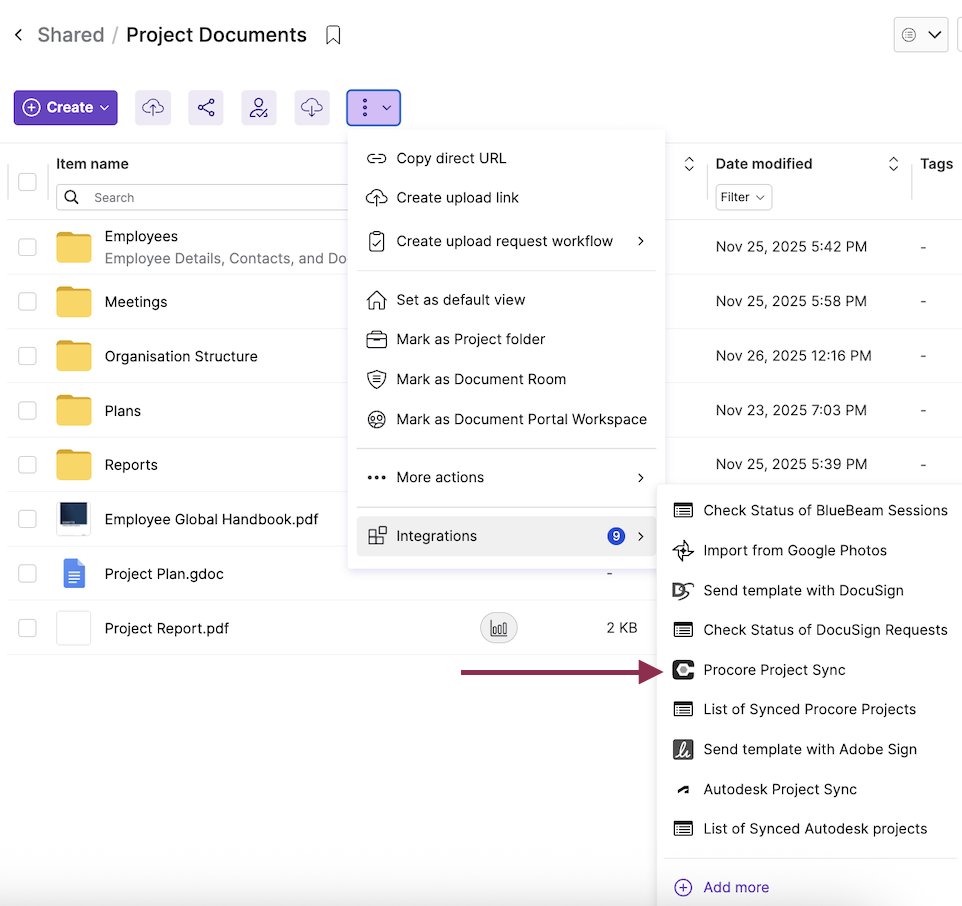Open the Employee Global Handbook.pdf thumbnail
The height and width of the screenshot is (906, 962).
pos(74,519)
